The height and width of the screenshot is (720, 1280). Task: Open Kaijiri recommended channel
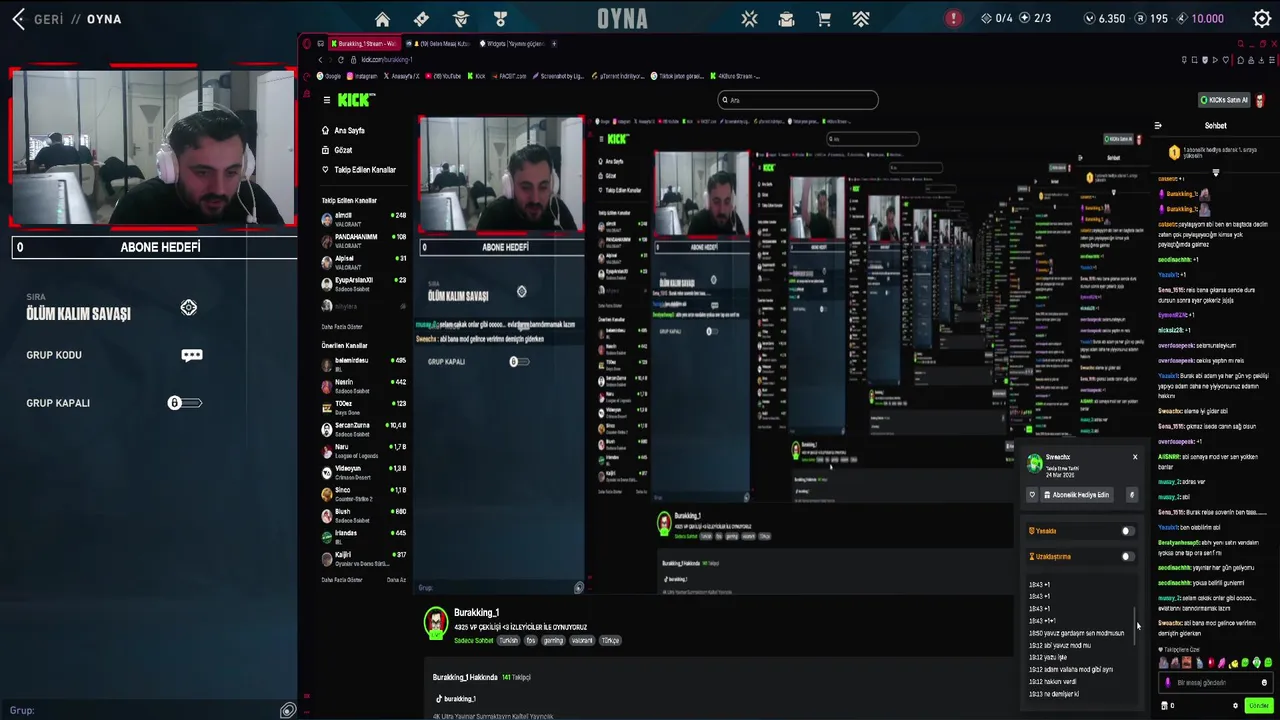click(363, 557)
